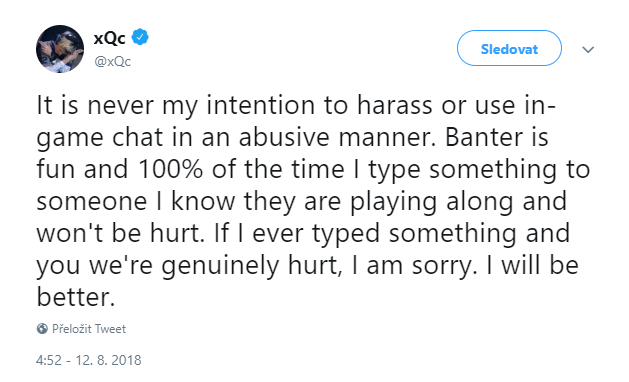The height and width of the screenshot is (382, 629).
Task: Translate the tweet via Přeložit Tweet
Action: pos(89,329)
